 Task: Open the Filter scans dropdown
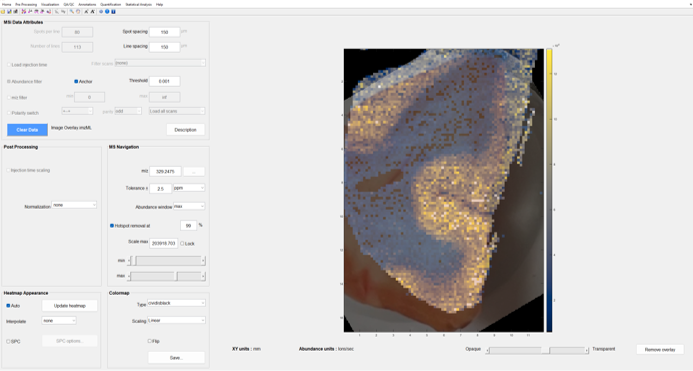(x=160, y=63)
